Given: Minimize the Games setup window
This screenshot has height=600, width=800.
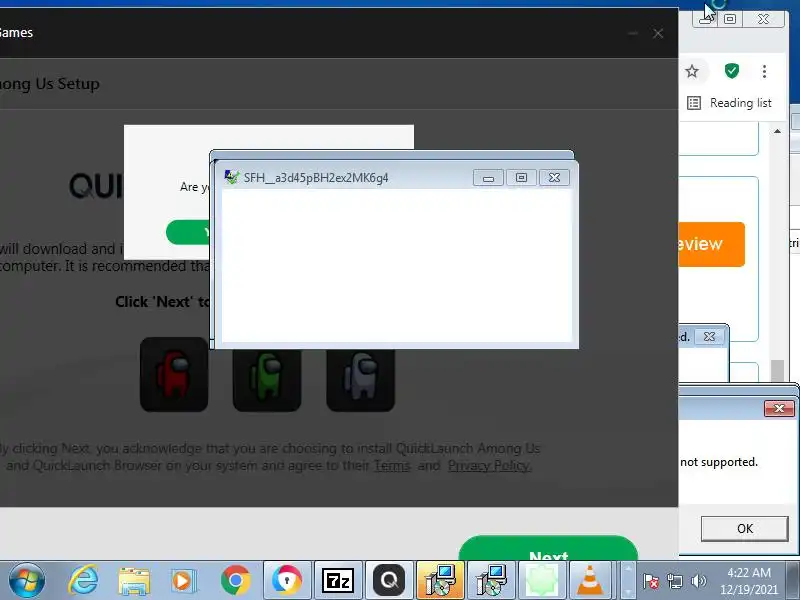Looking at the screenshot, I should (x=633, y=34).
